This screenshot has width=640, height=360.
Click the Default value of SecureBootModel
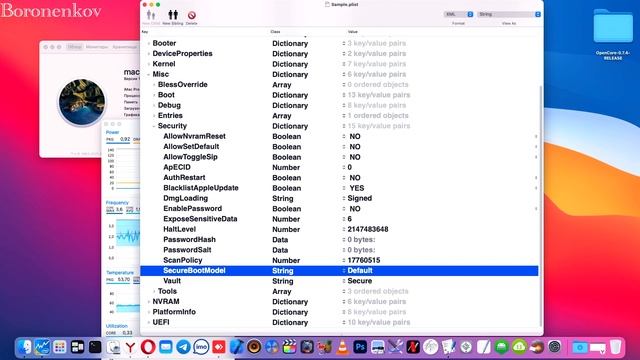[x=360, y=271]
